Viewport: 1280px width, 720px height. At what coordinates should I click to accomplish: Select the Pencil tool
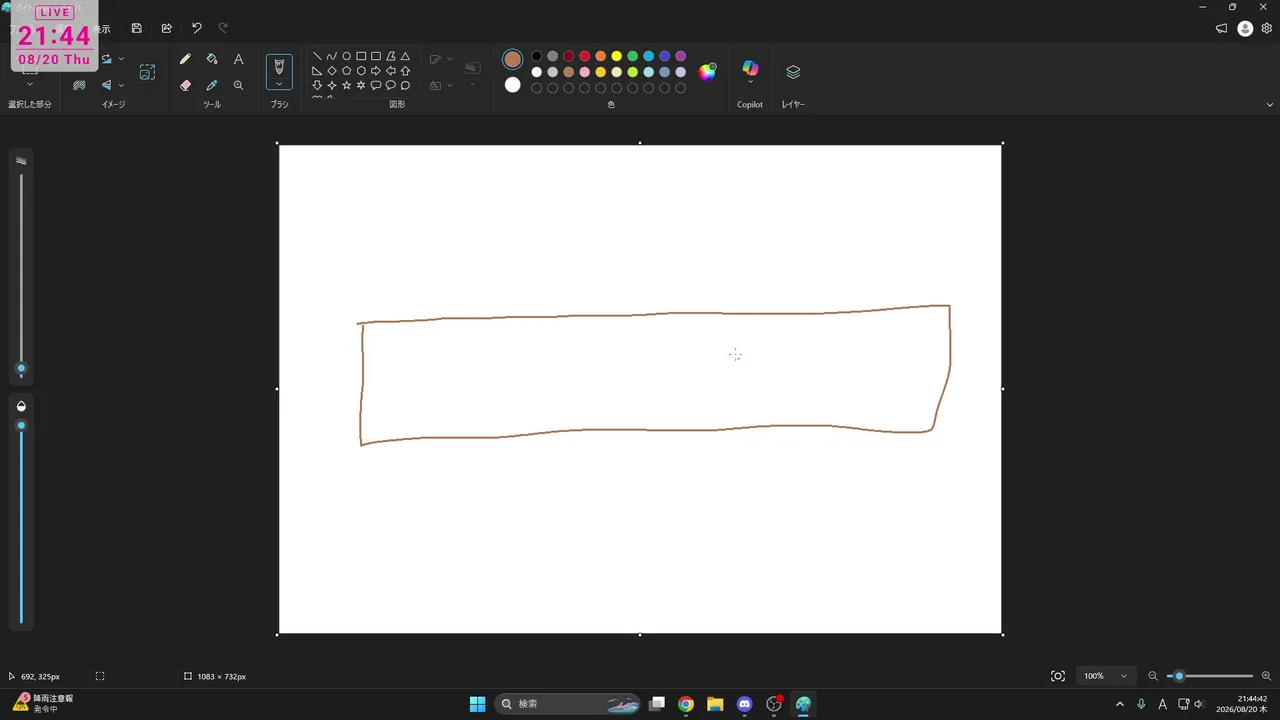pos(185,59)
